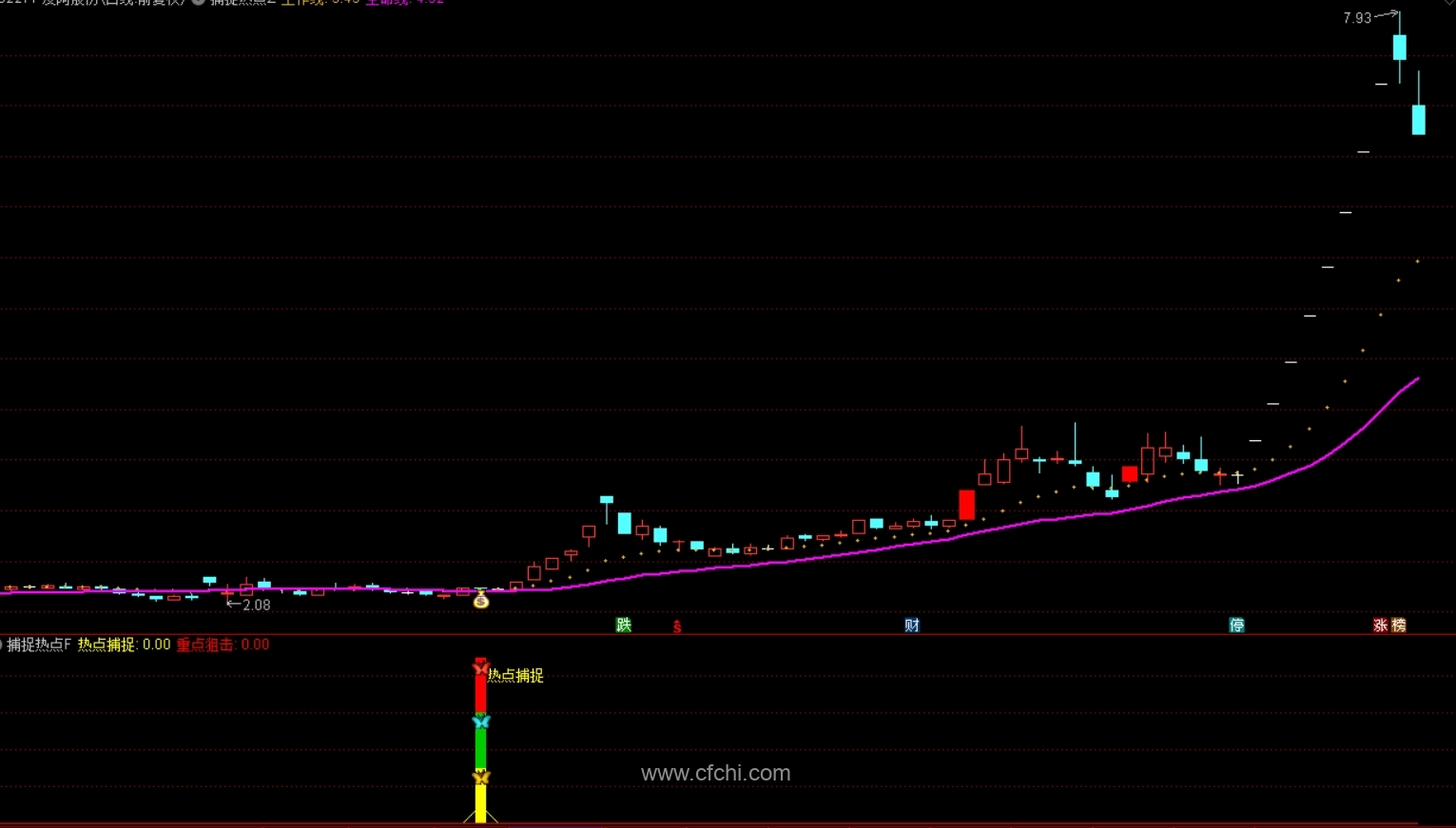The width and height of the screenshot is (1456, 828).
Task: Click the 2.08 low price label
Action: pos(257,605)
